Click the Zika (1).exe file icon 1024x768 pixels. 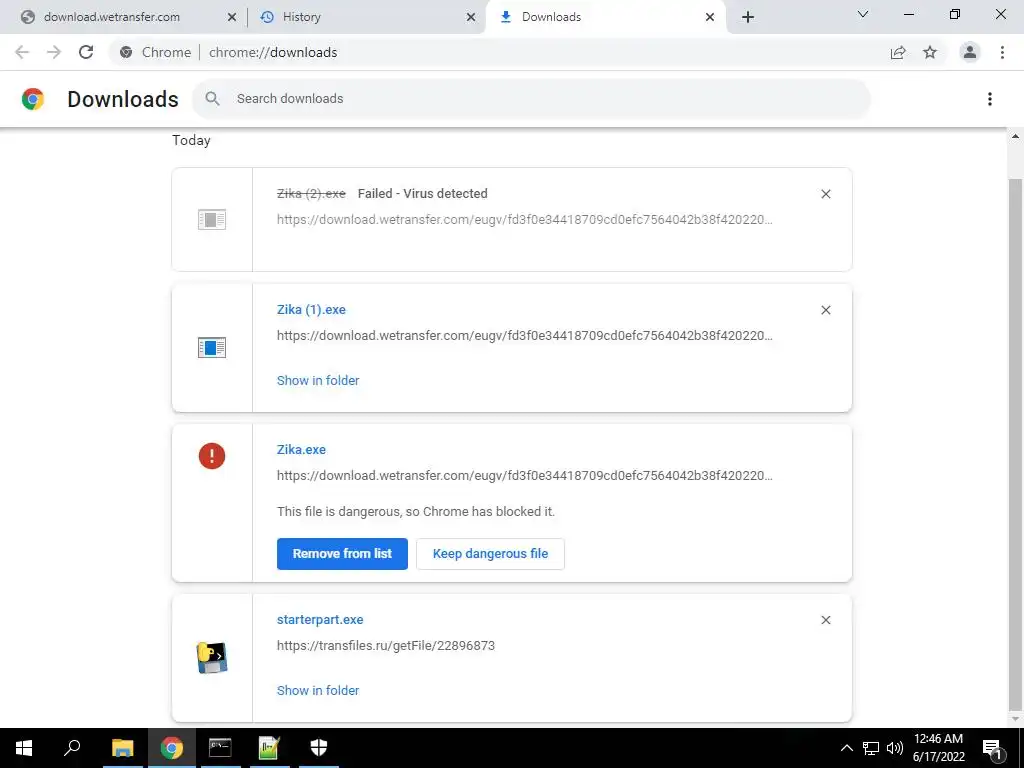click(212, 347)
